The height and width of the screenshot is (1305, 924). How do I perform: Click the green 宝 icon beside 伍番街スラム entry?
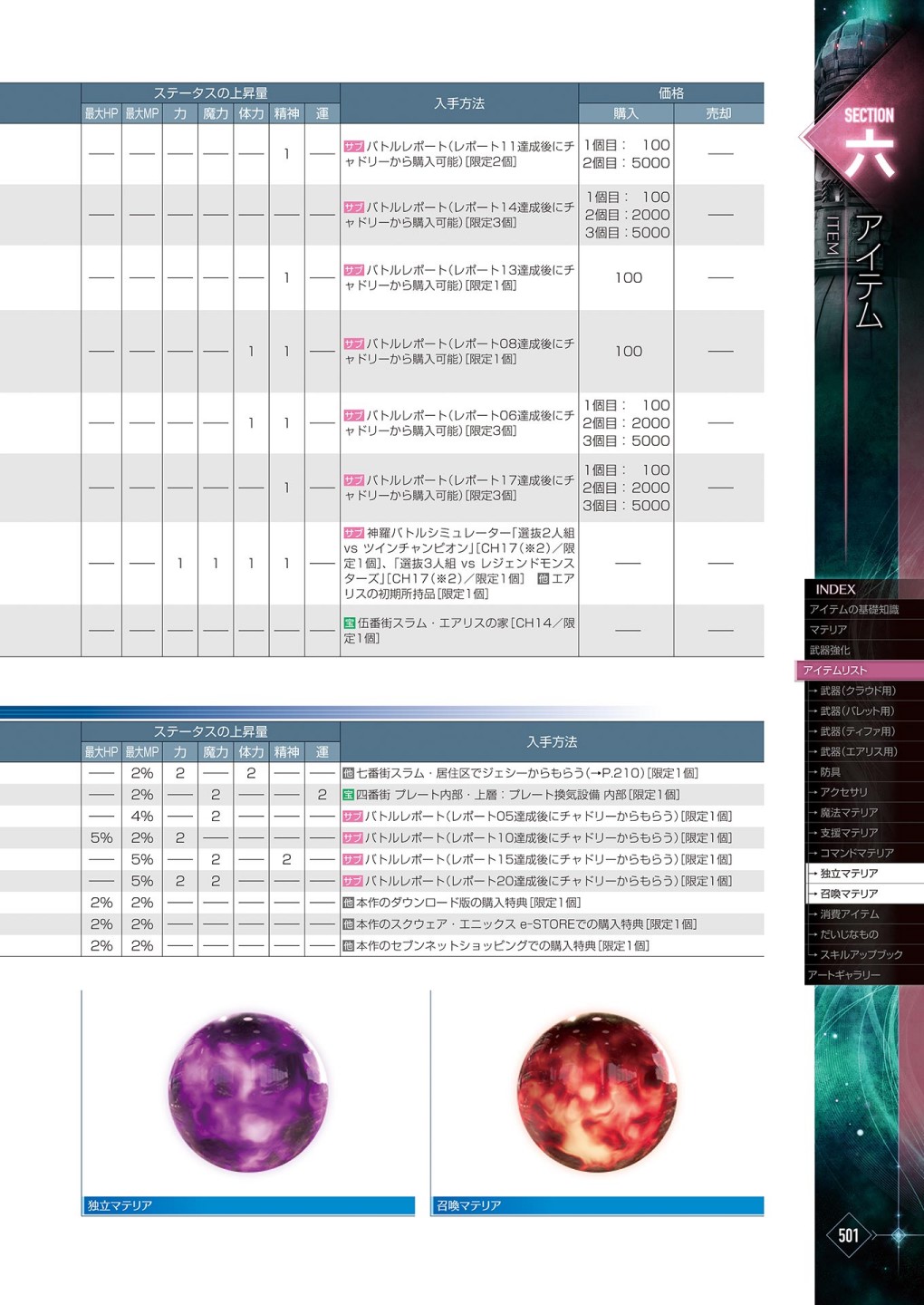point(349,623)
